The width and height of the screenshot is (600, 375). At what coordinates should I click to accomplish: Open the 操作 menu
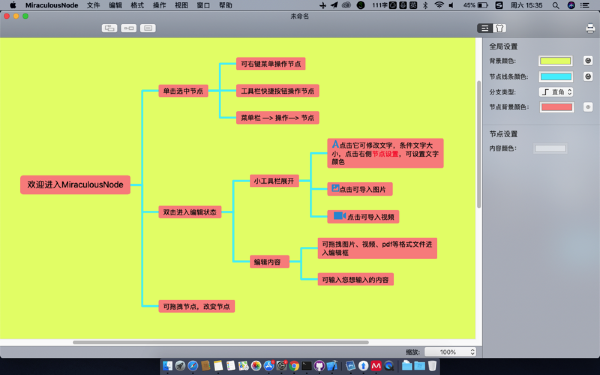pyautogui.click(x=159, y=5)
